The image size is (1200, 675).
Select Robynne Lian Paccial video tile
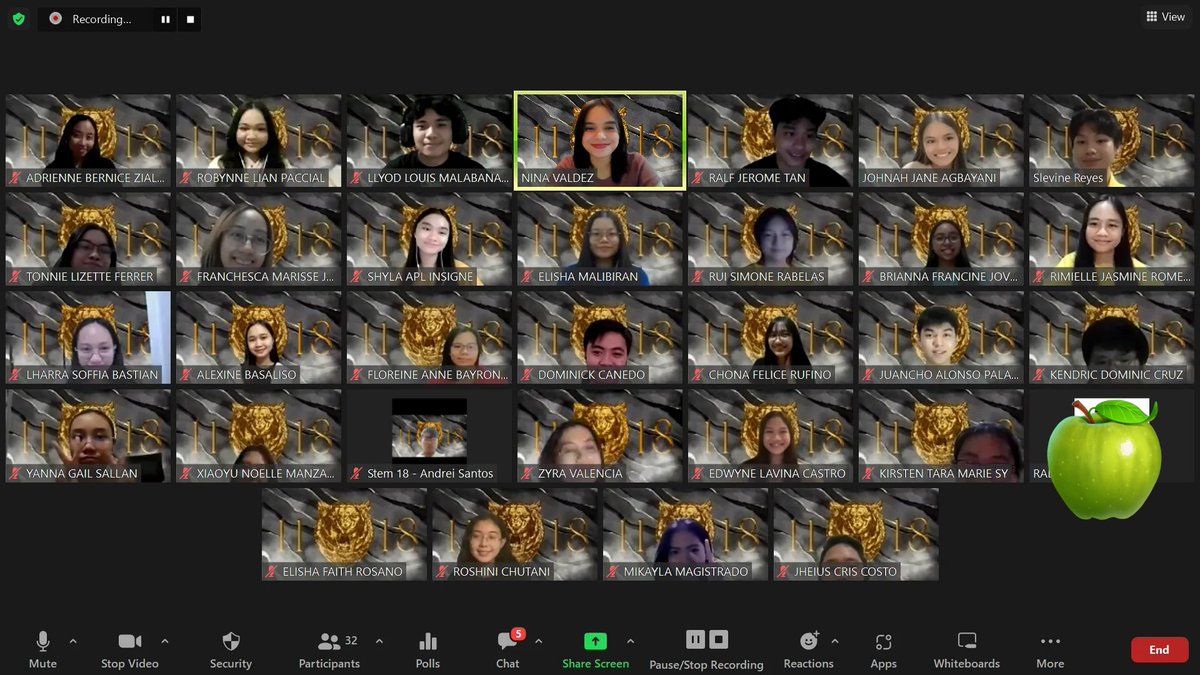click(x=259, y=140)
